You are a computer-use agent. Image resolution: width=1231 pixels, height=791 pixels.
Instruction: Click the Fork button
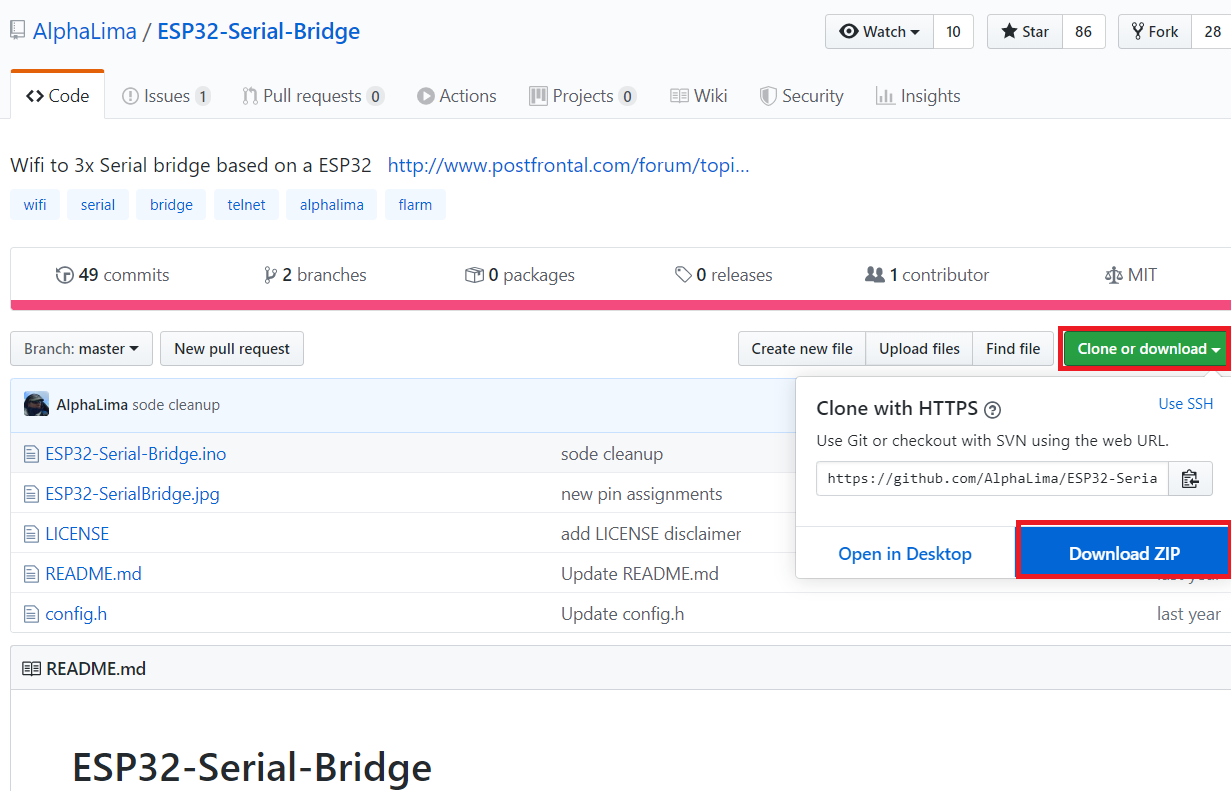(x=1155, y=32)
